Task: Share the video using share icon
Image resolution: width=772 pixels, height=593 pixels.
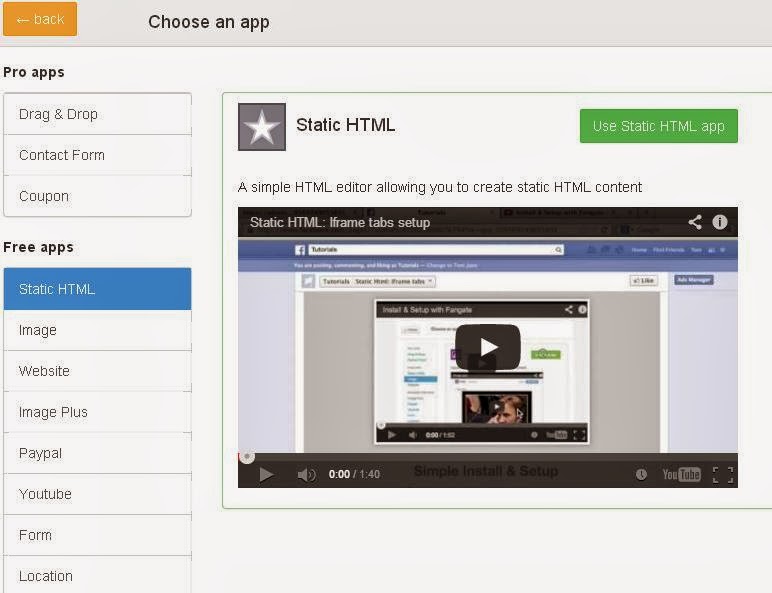Action: point(695,222)
